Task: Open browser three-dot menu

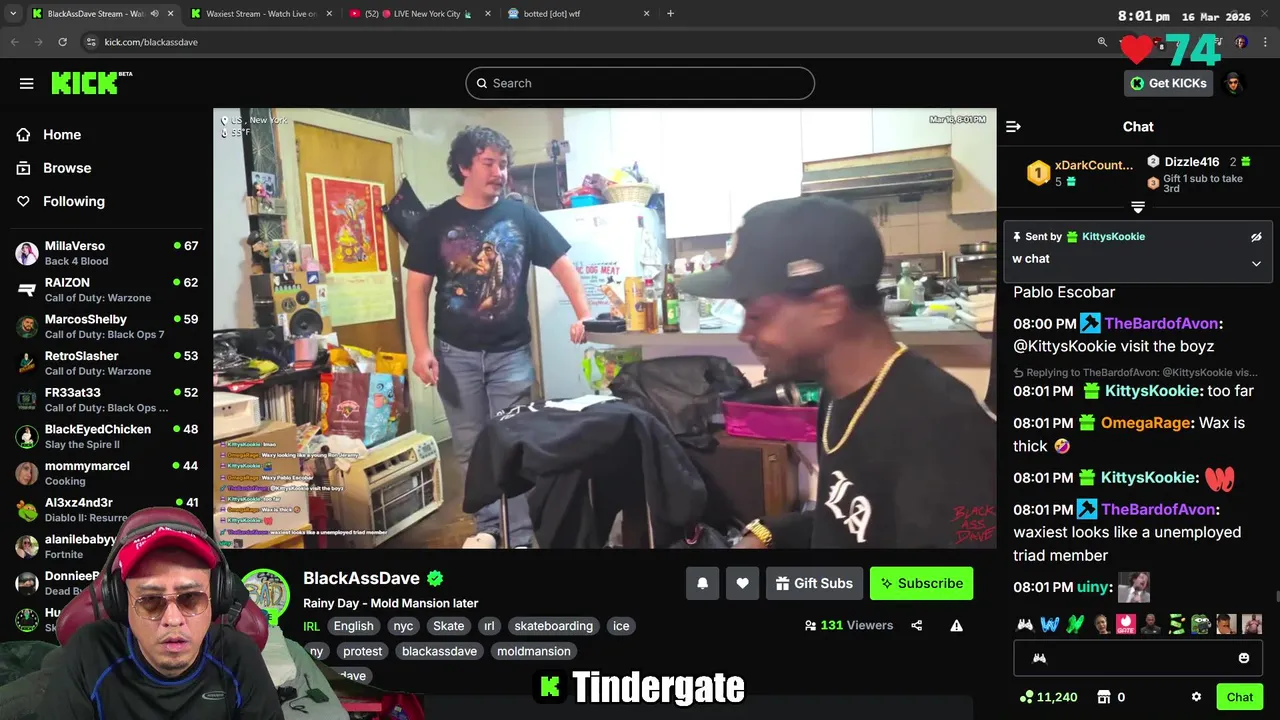Action: coord(1266,42)
